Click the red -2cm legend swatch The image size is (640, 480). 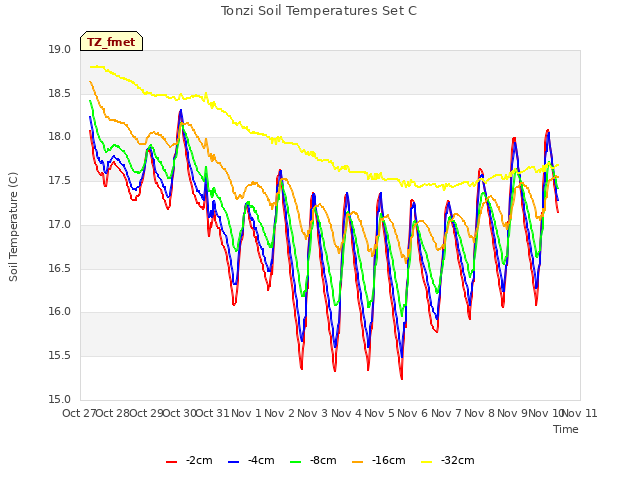pyautogui.click(x=171, y=462)
